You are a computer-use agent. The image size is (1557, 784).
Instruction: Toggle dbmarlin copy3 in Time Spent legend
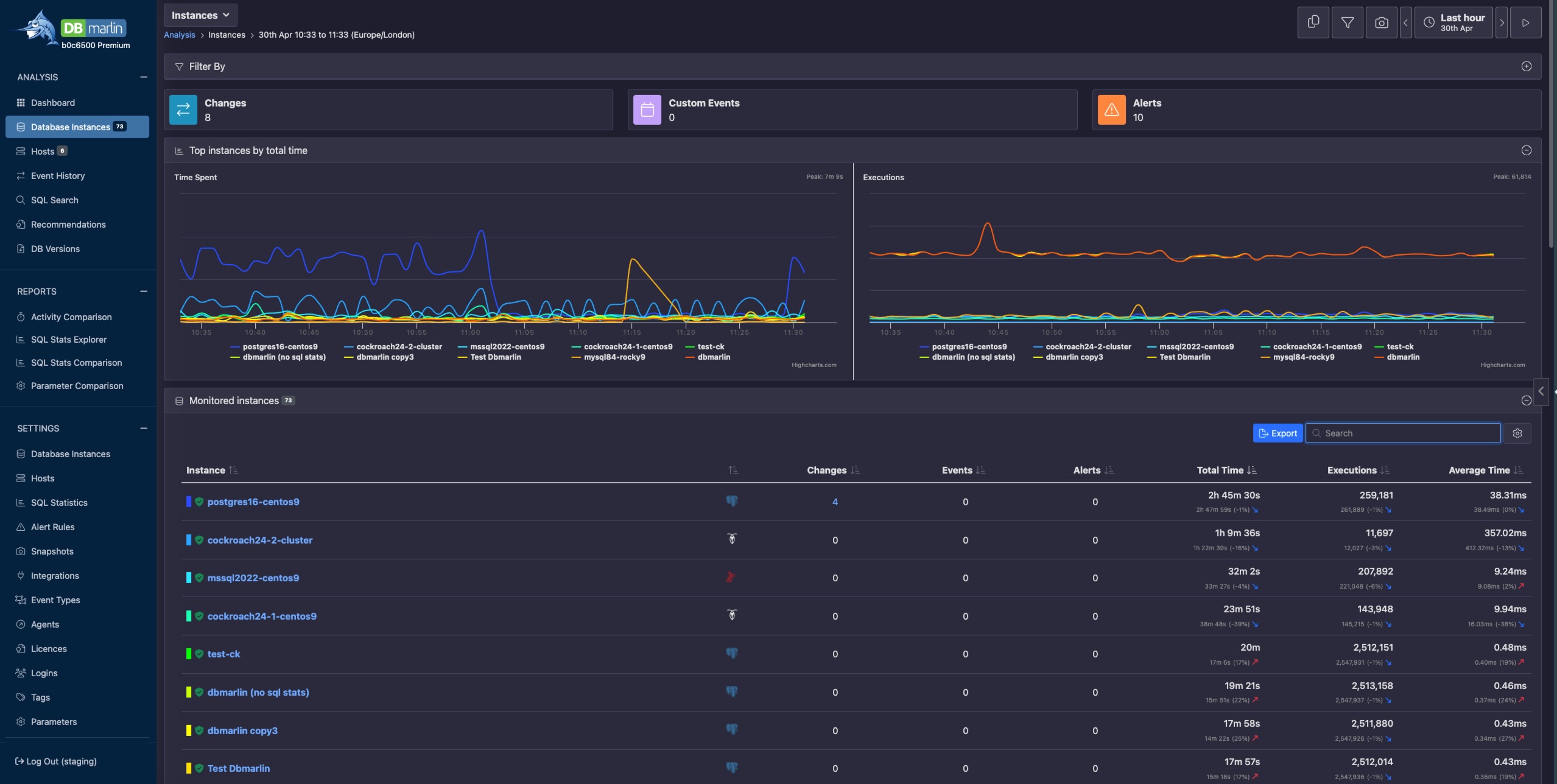[379, 357]
